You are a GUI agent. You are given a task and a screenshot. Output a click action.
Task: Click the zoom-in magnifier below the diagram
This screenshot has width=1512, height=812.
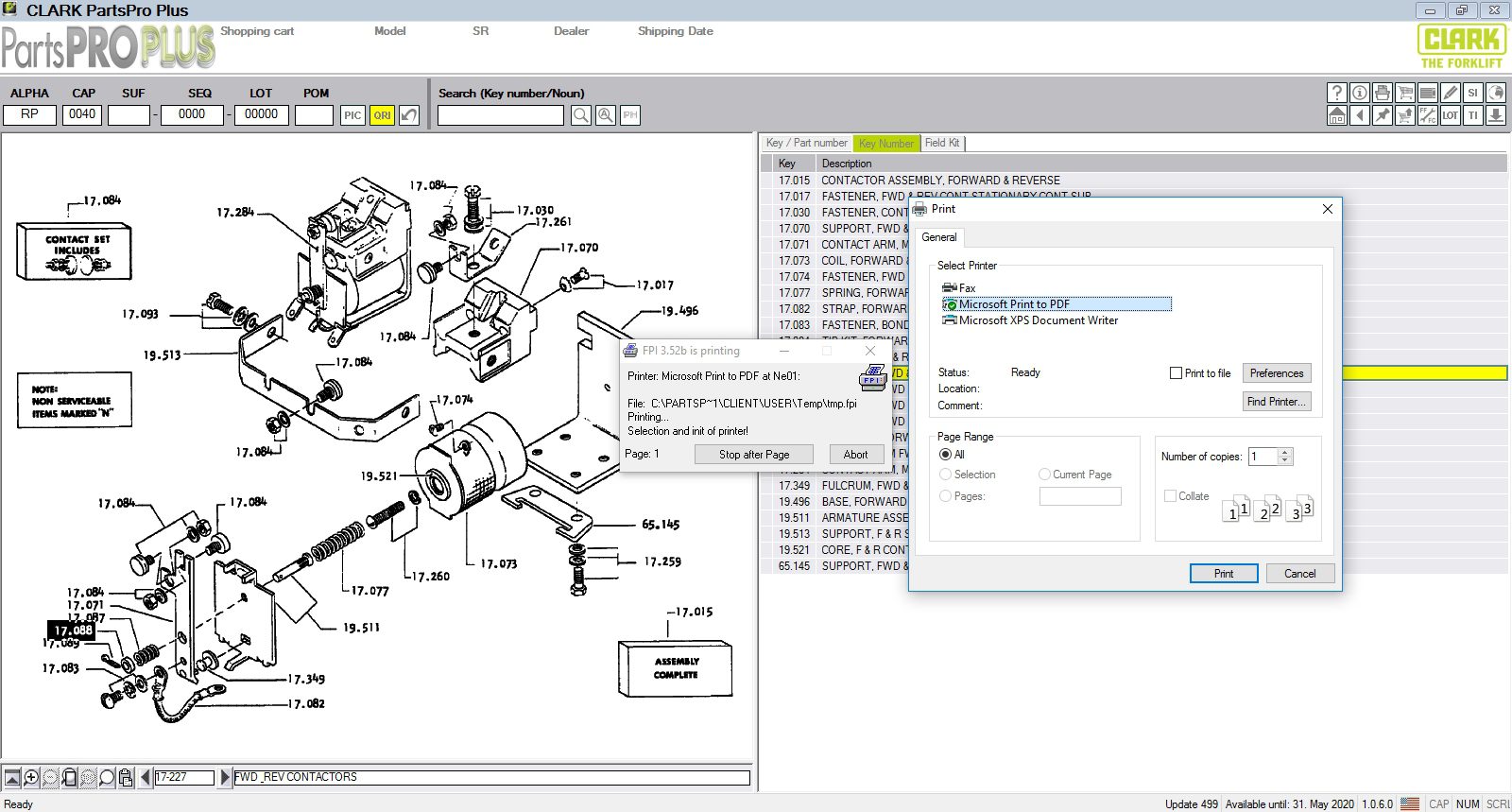(x=31, y=777)
